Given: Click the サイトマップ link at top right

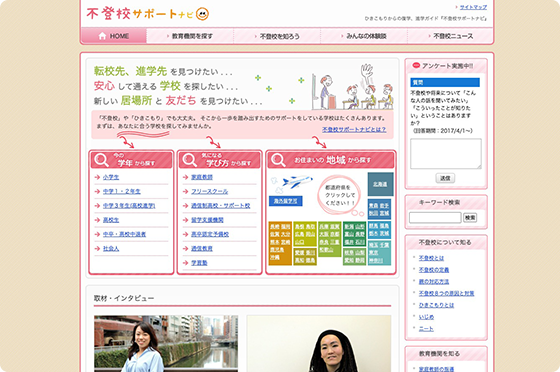Looking at the screenshot, I should pos(473,7).
